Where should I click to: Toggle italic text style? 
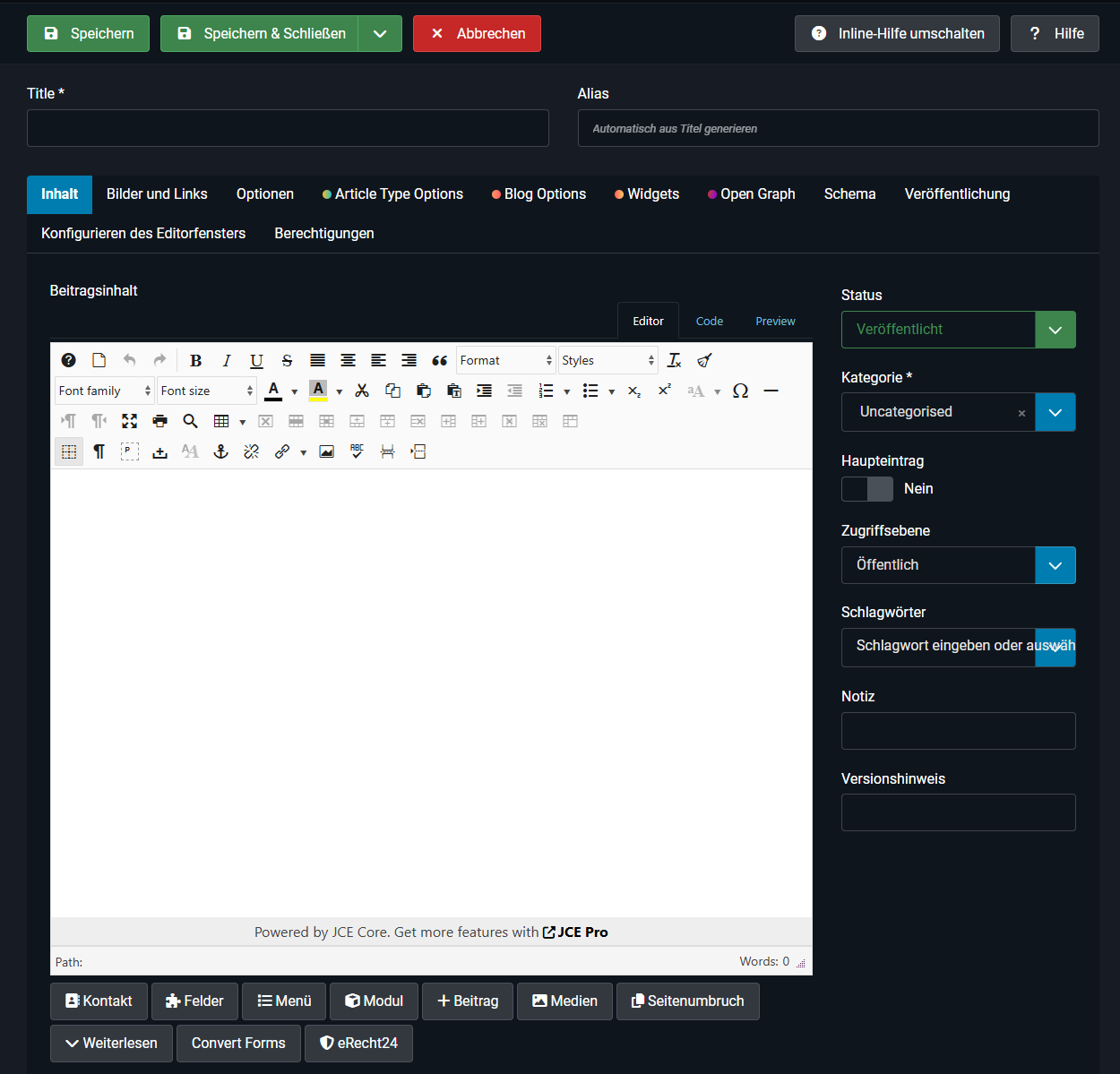point(226,360)
